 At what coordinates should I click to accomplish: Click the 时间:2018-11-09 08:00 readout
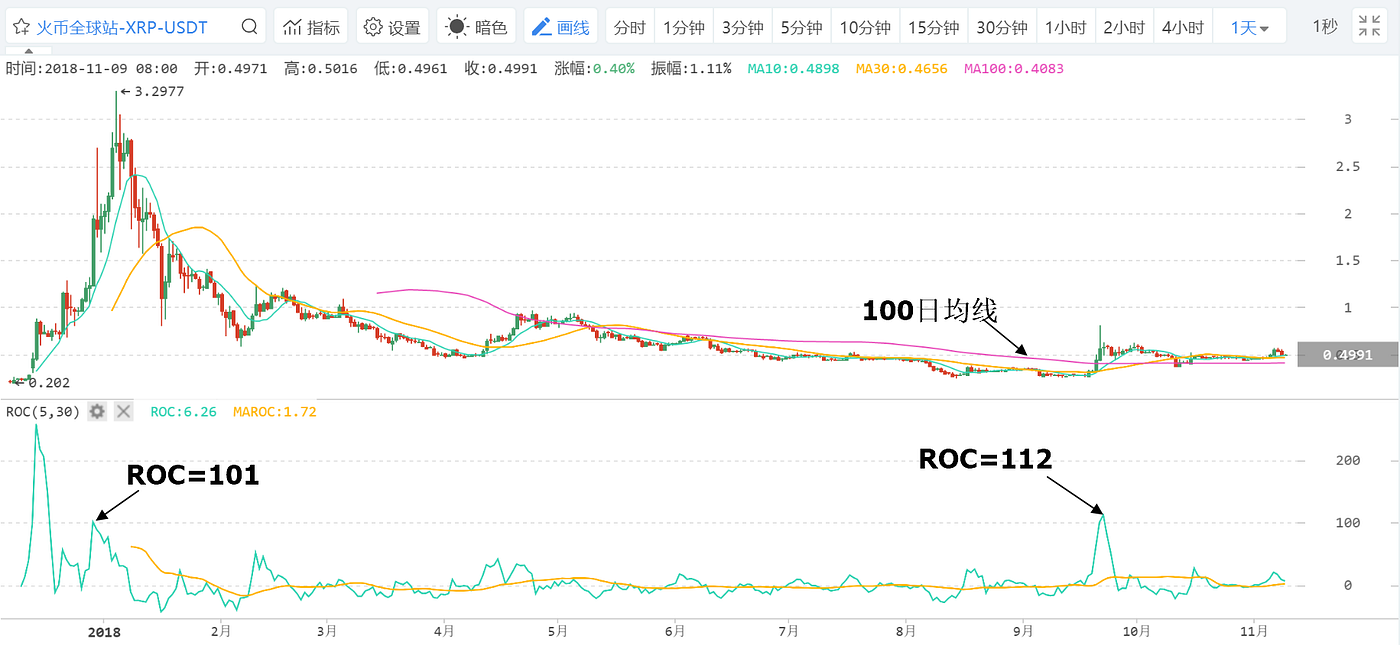(x=92, y=69)
